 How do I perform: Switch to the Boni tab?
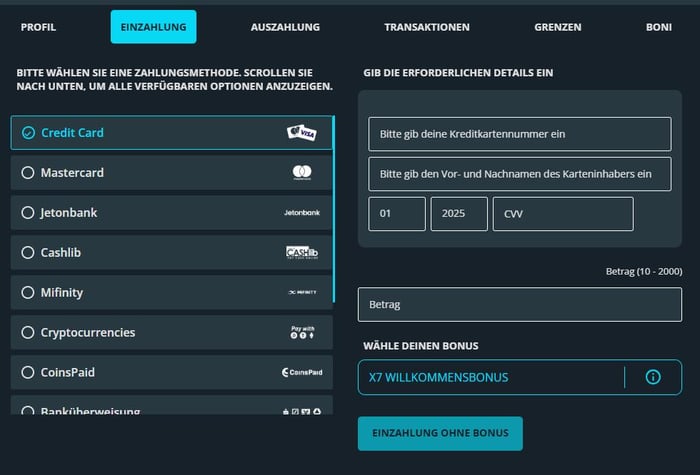click(x=658, y=27)
